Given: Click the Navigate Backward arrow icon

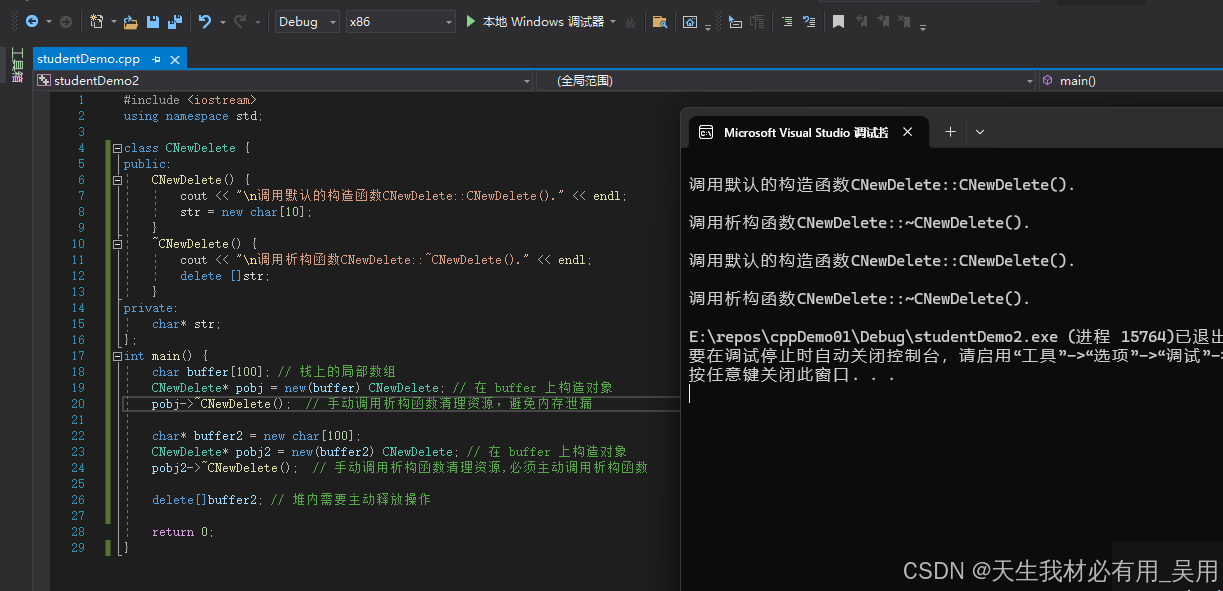Looking at the screenshot, I should coord(31,21).
